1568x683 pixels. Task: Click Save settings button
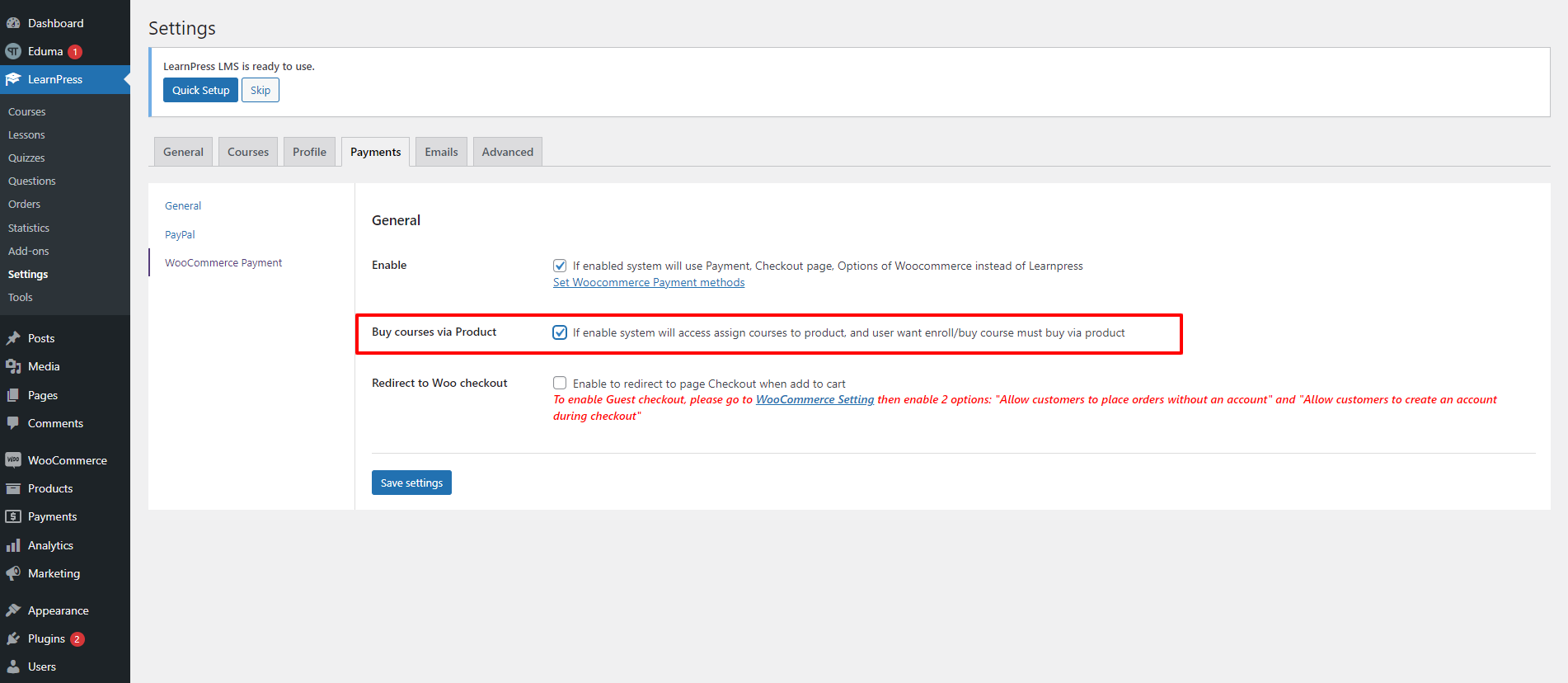click(411, 483)
